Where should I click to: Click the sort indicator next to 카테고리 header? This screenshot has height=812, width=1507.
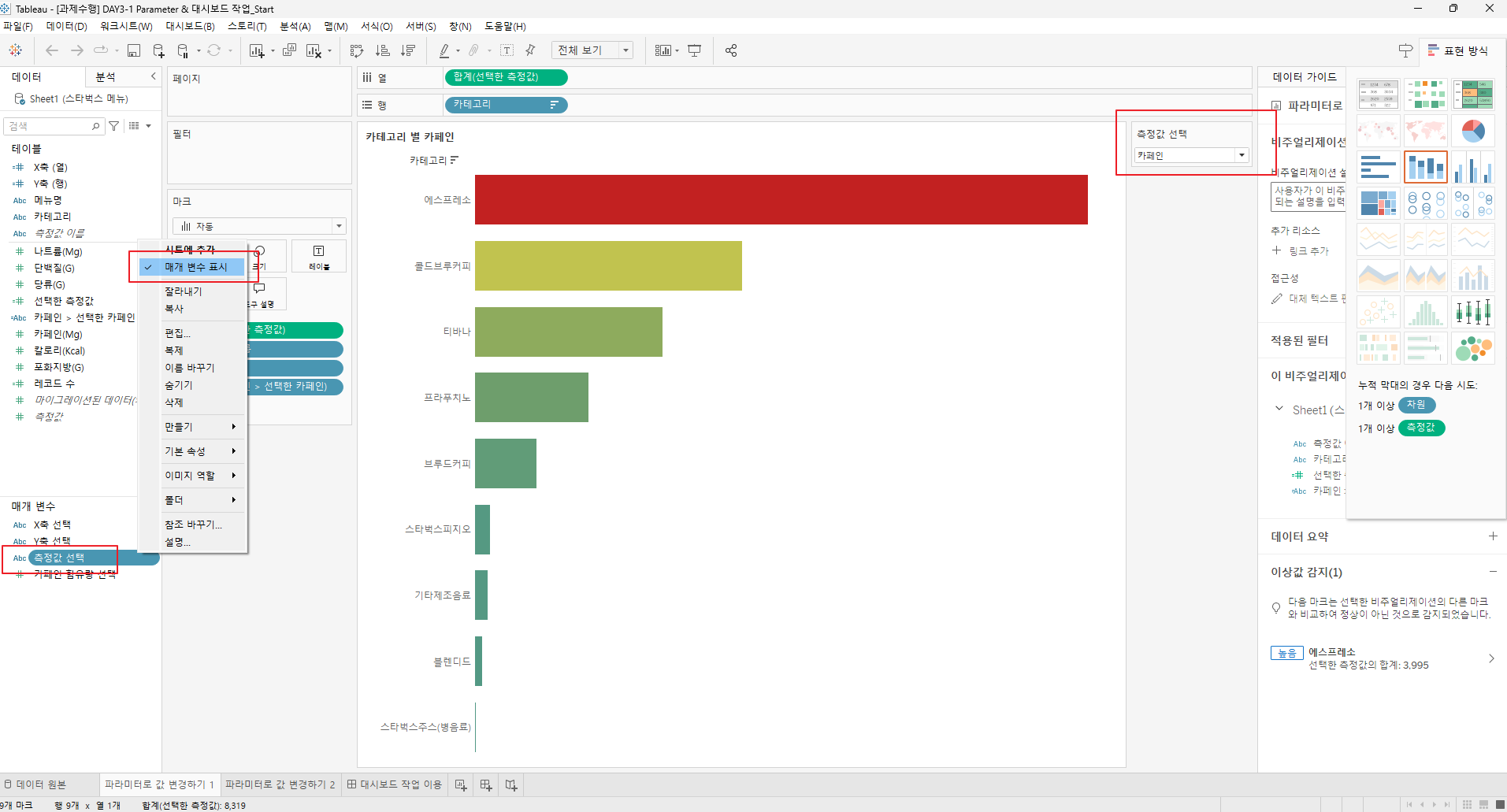pos(455,160)
